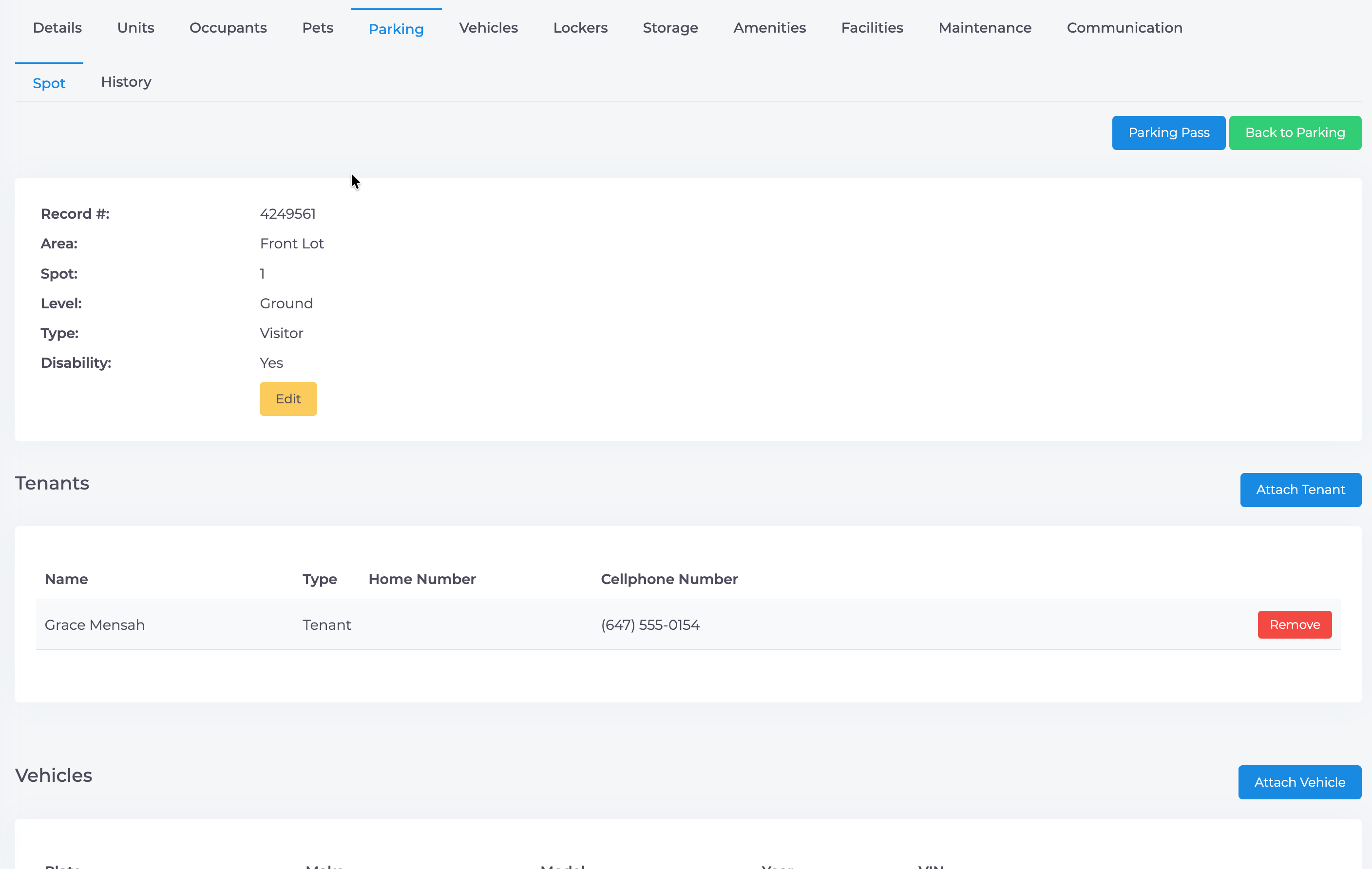Switch to the History sub-tab
The width and height of the screenshot is (1372, 869).
pos(126,82)
